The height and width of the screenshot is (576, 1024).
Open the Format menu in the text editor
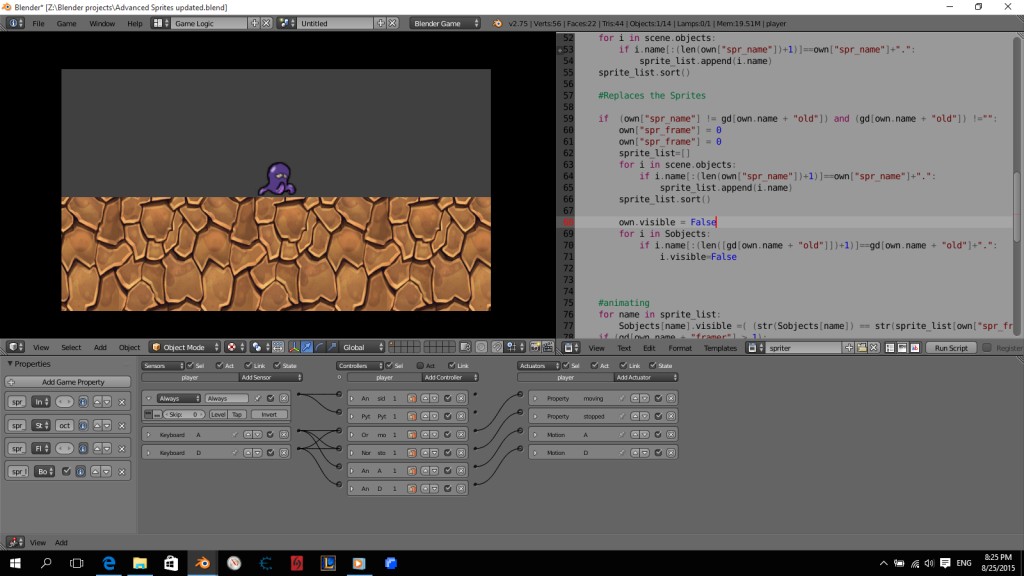pos(680,347)
